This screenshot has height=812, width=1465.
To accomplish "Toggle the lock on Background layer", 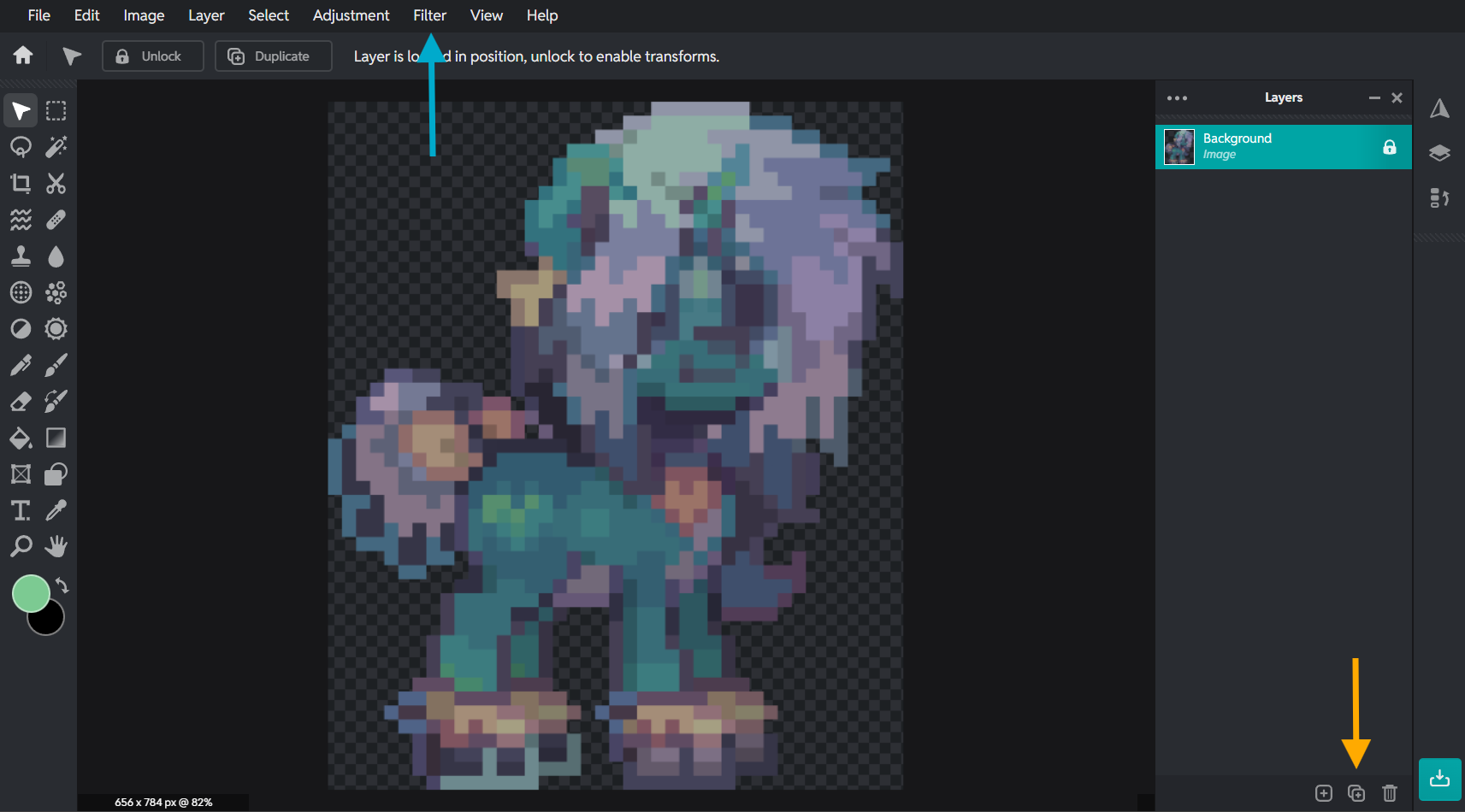I will (x=1390, y=147).
